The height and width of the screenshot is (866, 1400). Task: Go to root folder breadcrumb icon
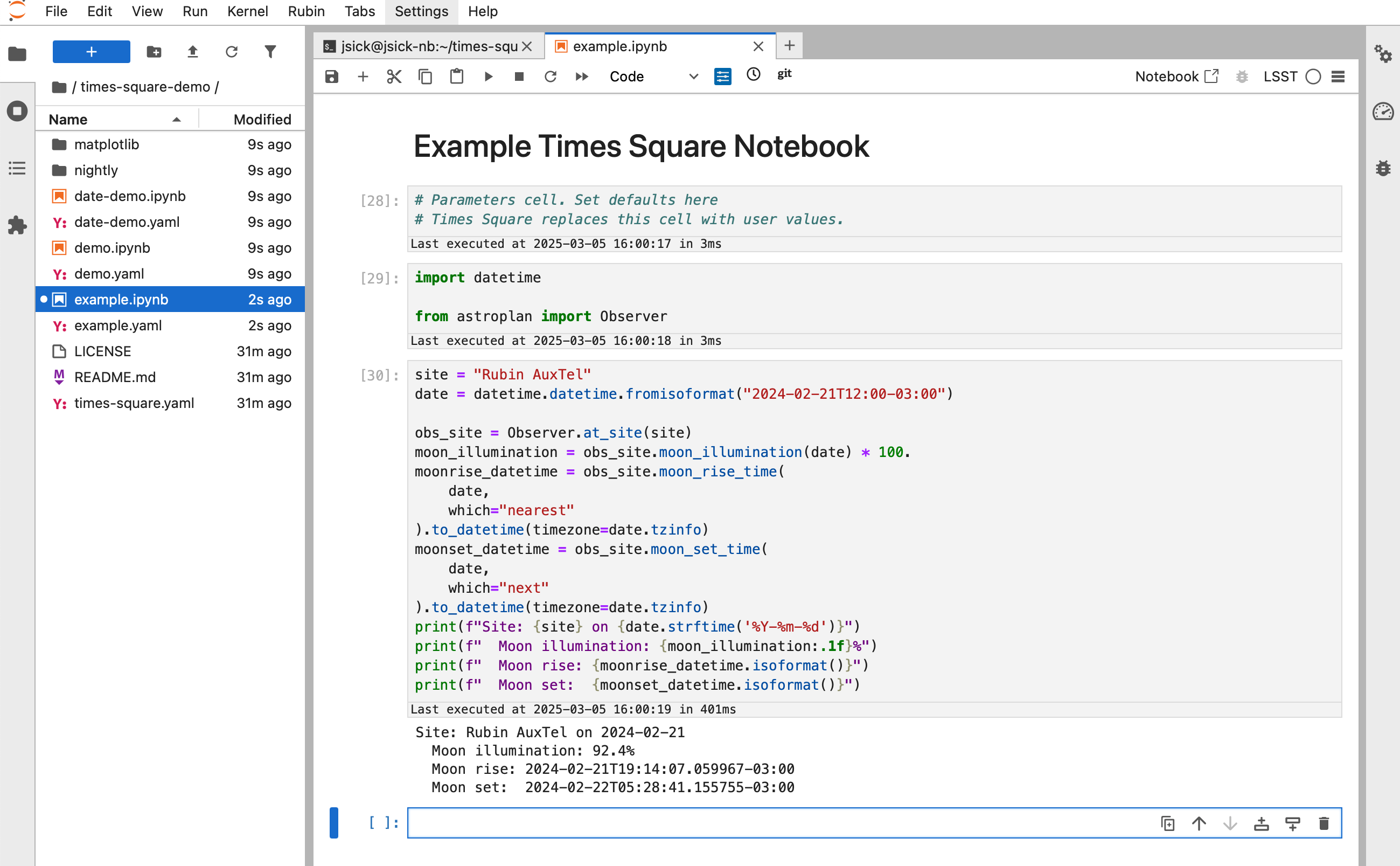[59, 87]
